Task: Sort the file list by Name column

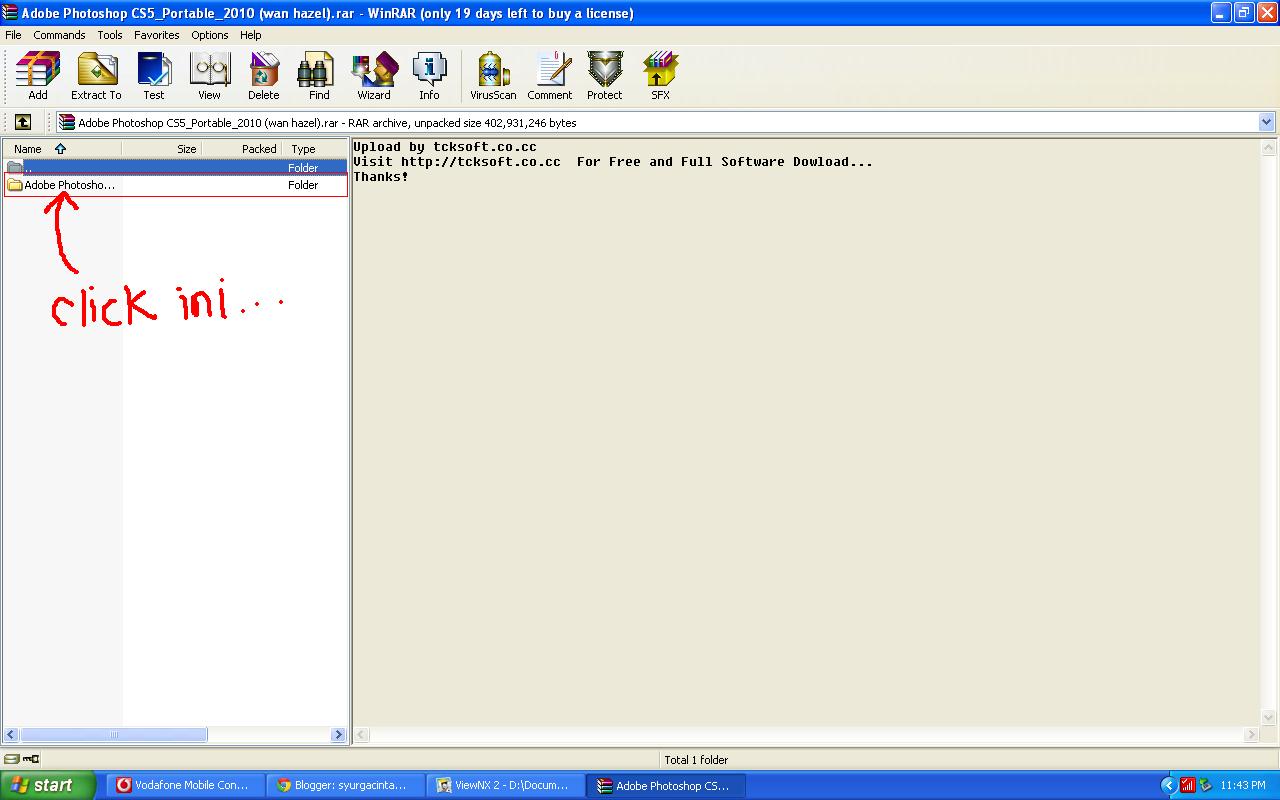Action: click(62, 149)
